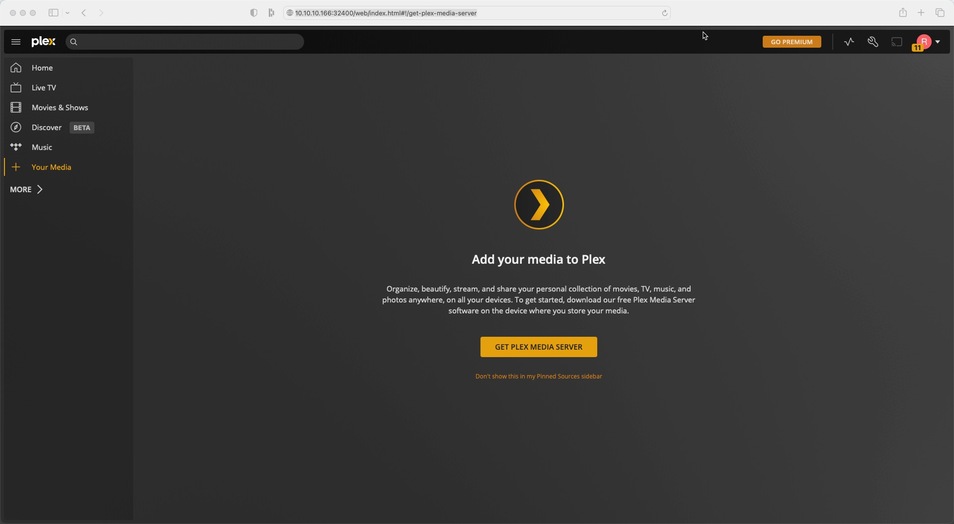
Task: Open the Activity pulse icon
Action: 849,42
